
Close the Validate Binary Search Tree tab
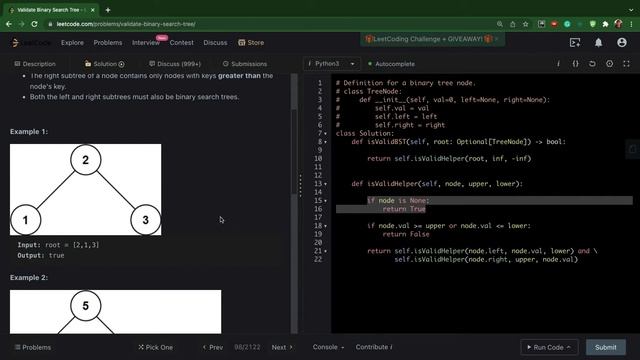[x=93, y=10]
